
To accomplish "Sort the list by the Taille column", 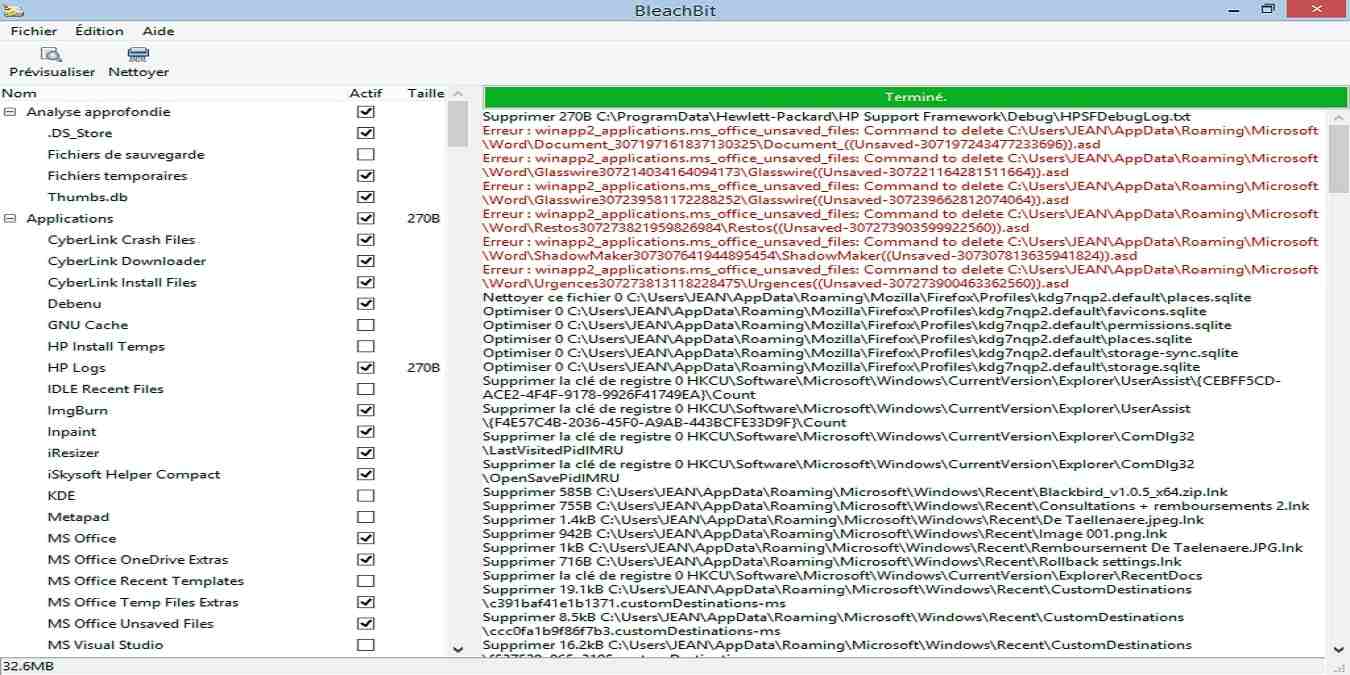I will coord(425,92).
